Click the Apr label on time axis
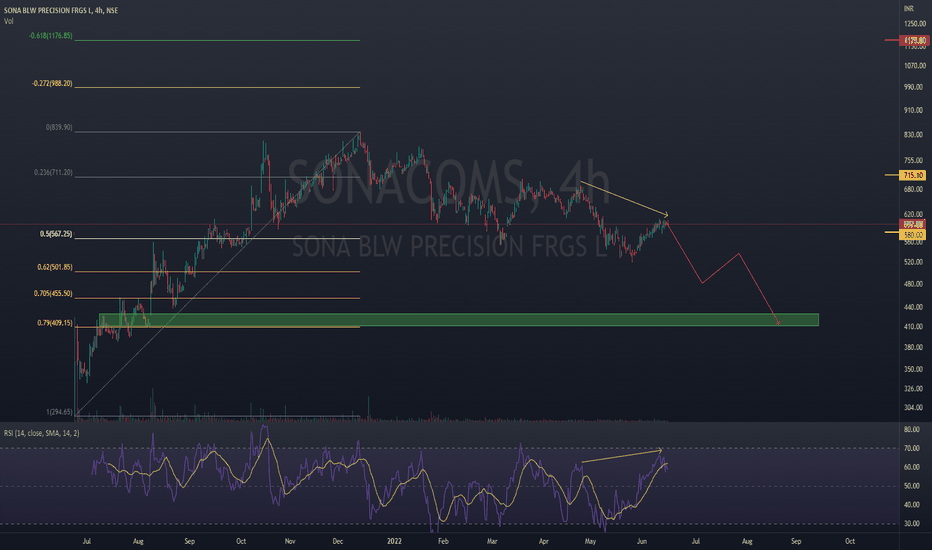 tap(544, 541)
